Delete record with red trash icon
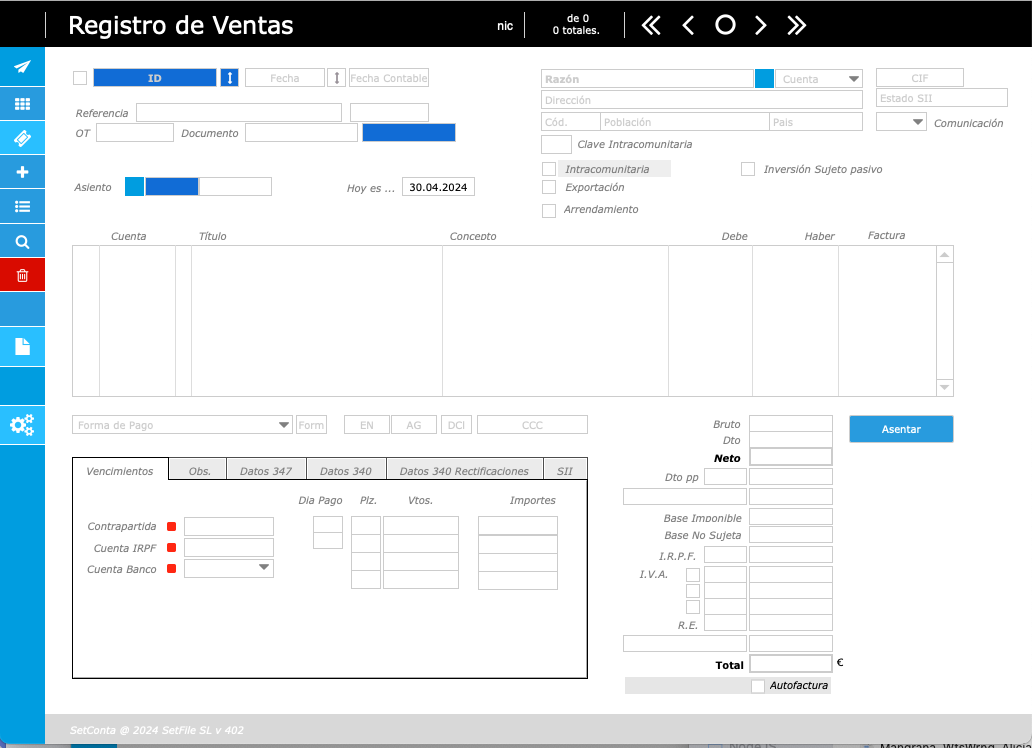Screen dimensions: 1032x748 click(x=22, y=275)
